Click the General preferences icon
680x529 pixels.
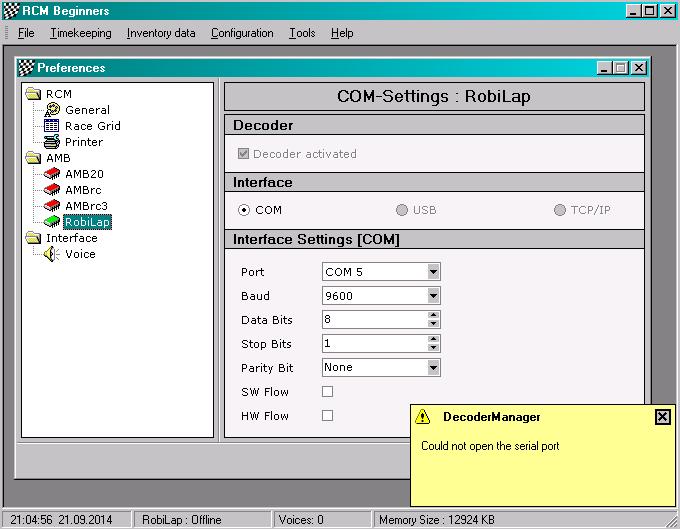[52, 110]
